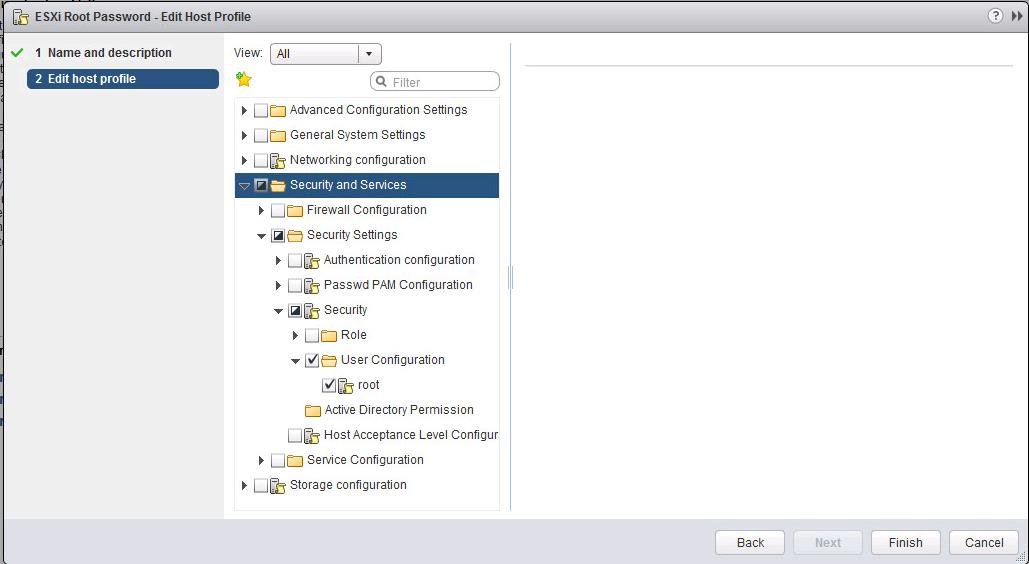Click the General System Settings folder icon
Image resolution: width=1029 pixels, height=564 pixels.
pos(278,135)
